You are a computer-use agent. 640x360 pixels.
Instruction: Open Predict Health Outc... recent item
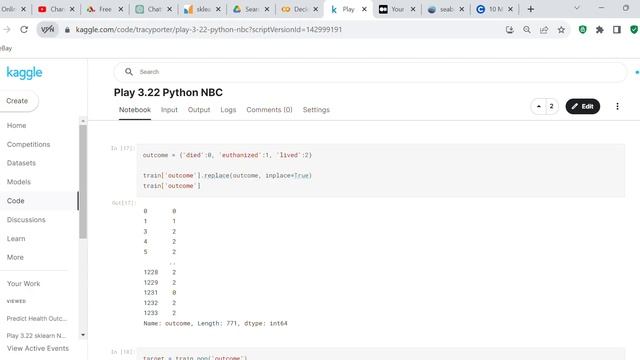tap(37, 318)
